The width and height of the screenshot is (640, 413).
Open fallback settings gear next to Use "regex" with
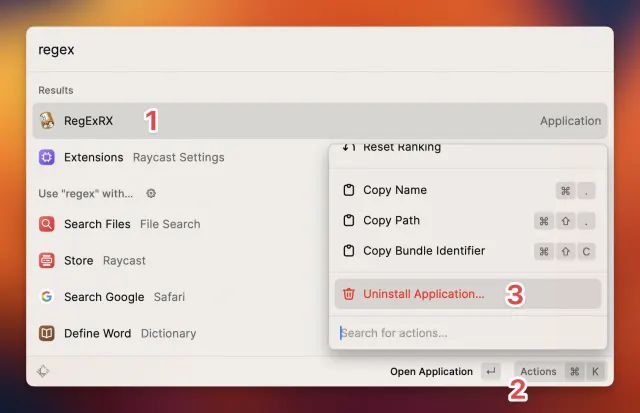click(x=151, y=193)
